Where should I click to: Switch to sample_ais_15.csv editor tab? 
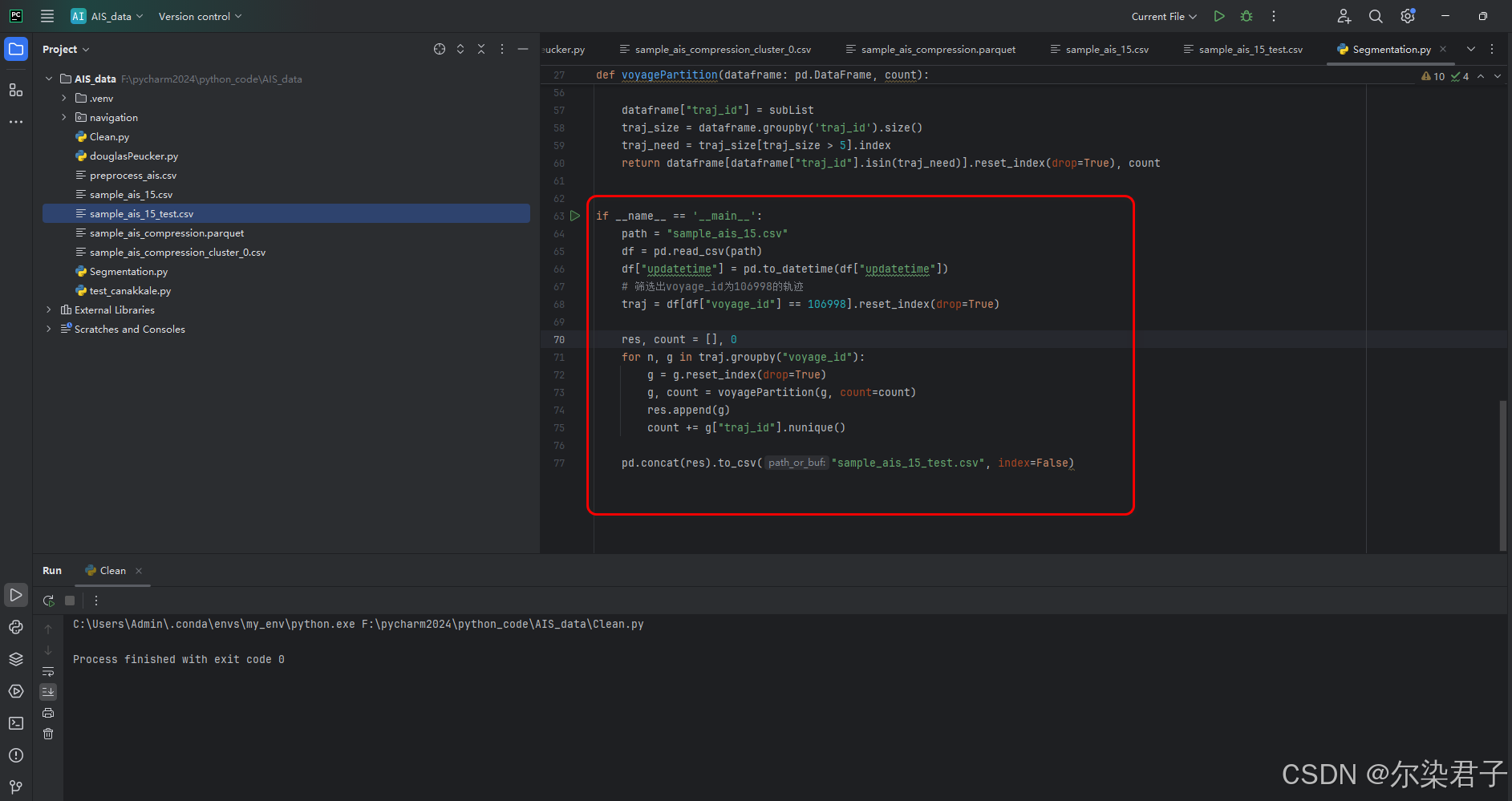click(x=1100, y=49)
